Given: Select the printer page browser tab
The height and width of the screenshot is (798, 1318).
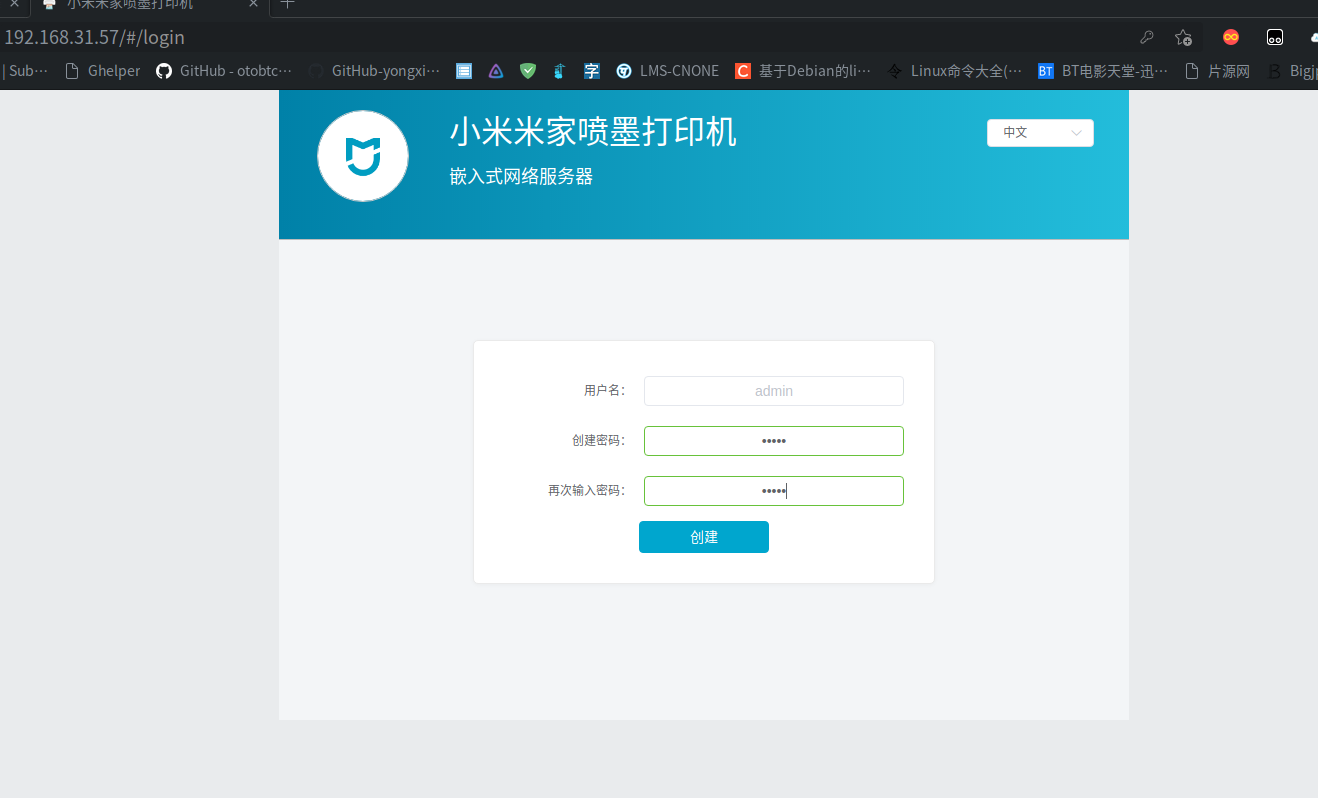Looking at the screenshot, I should pyautogui.click(x=150, y=5).
